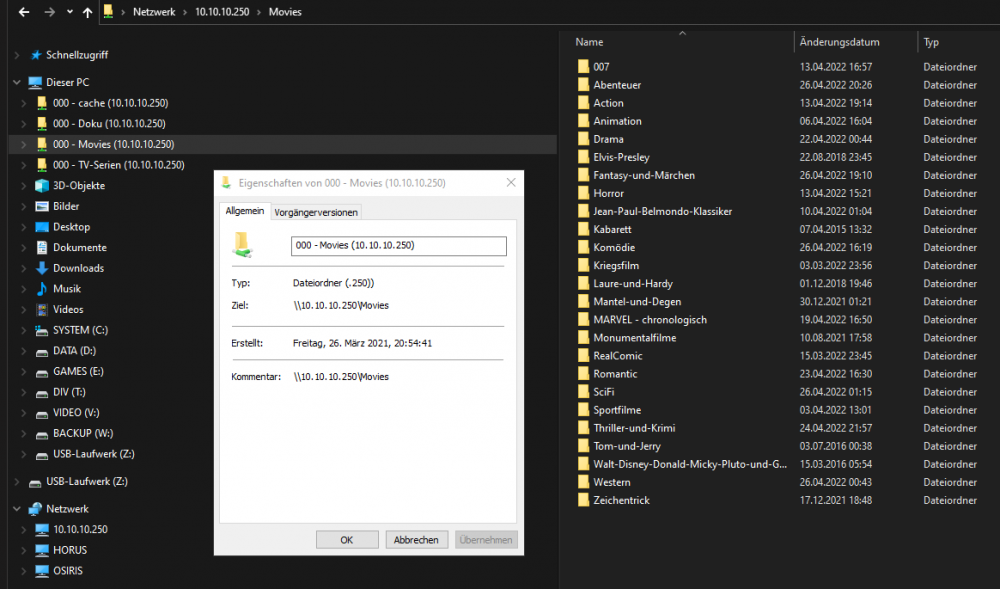
Task: Click the 000 - TV-Serien network drive icon
Action: 42,165
